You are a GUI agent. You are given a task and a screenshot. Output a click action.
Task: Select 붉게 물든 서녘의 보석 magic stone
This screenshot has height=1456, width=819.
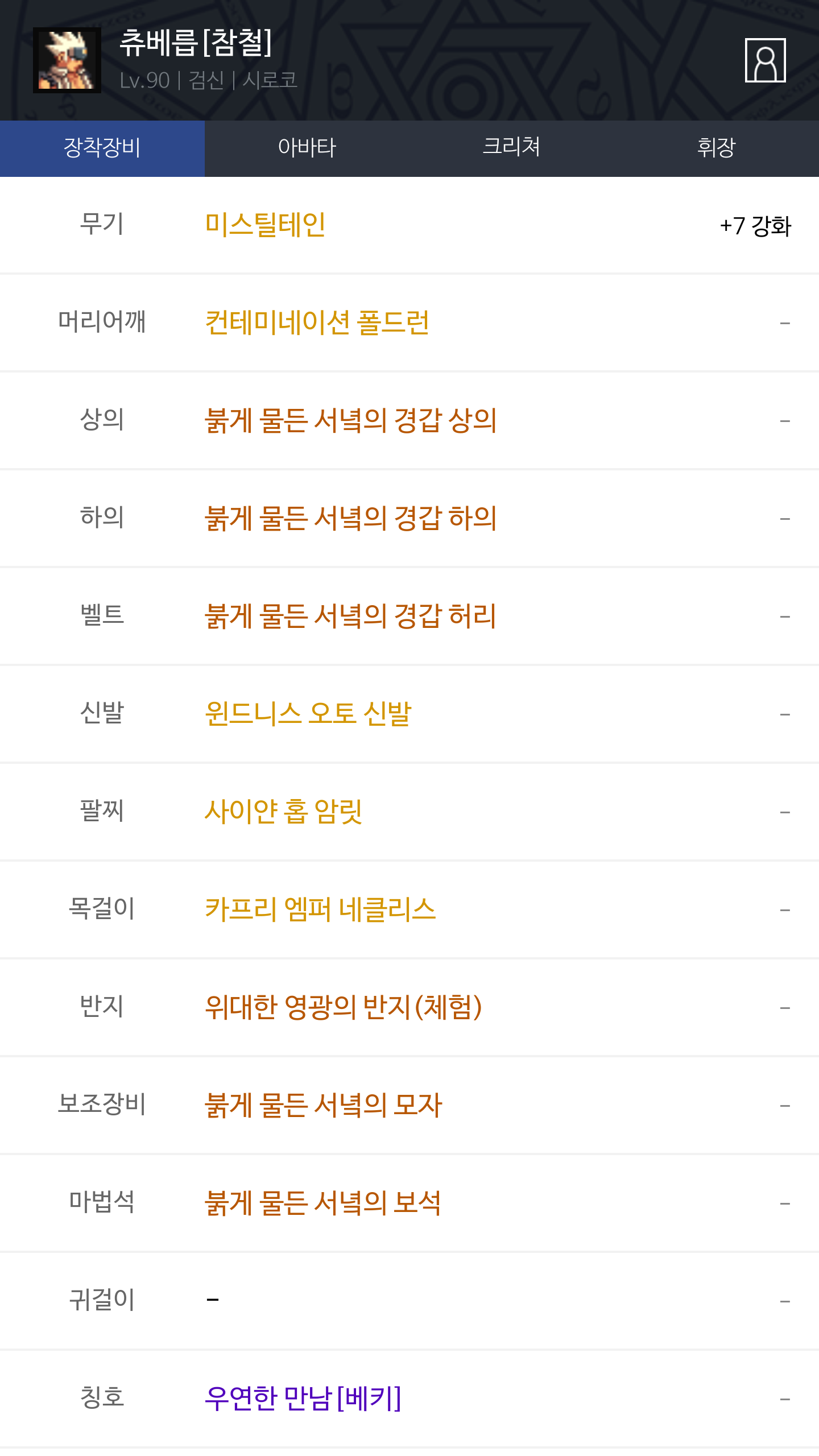pyautogui.click(x=322, y=1203)
